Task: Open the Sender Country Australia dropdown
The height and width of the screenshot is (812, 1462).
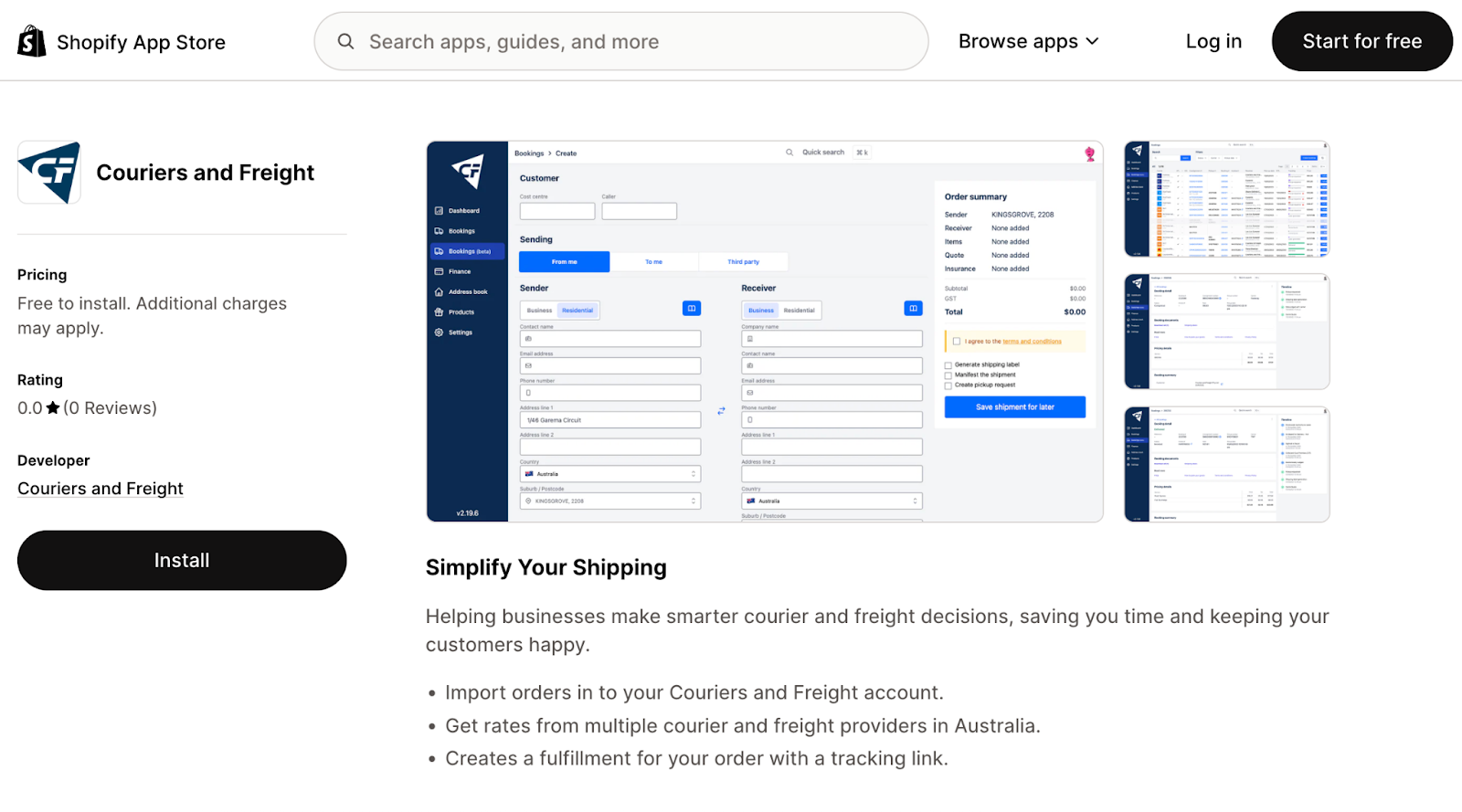Action: pos(610,474)
